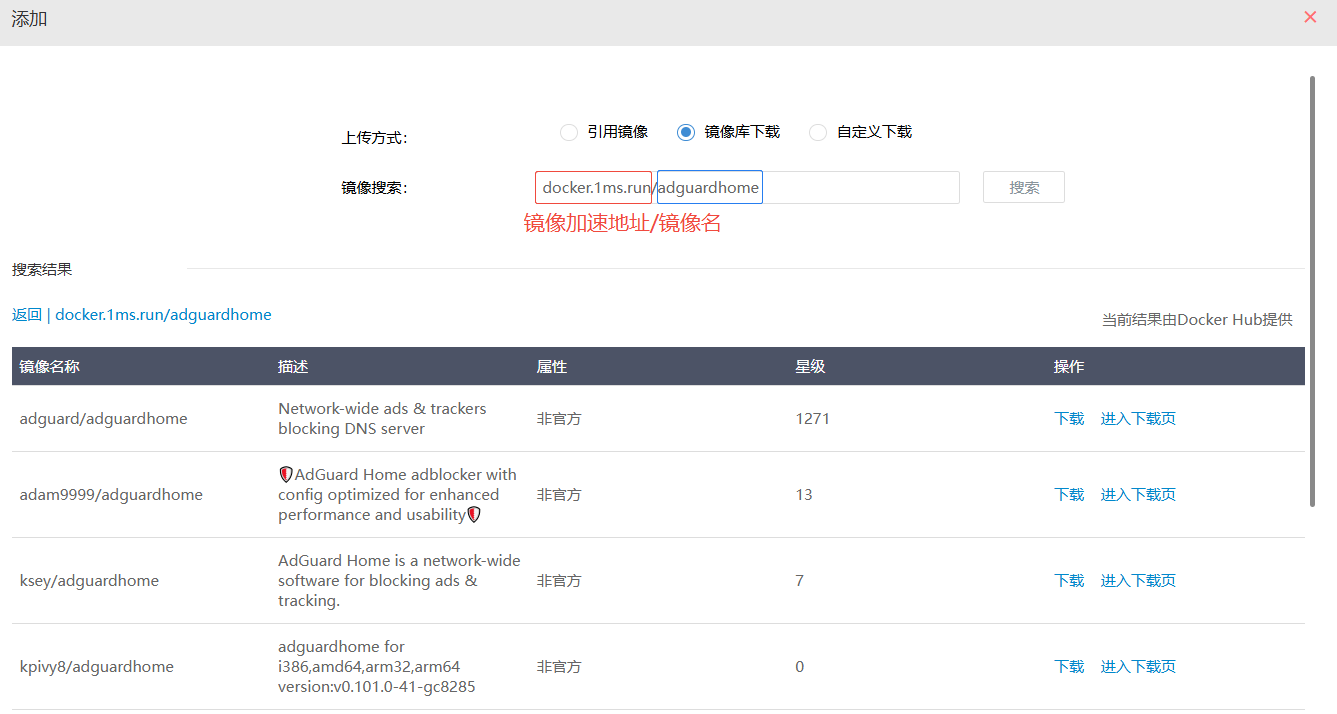Open the docker.1ms.run/adguardhome breadcrumb link
Image resolution: width=1337 pixels, height=714 pixels.
163,314
